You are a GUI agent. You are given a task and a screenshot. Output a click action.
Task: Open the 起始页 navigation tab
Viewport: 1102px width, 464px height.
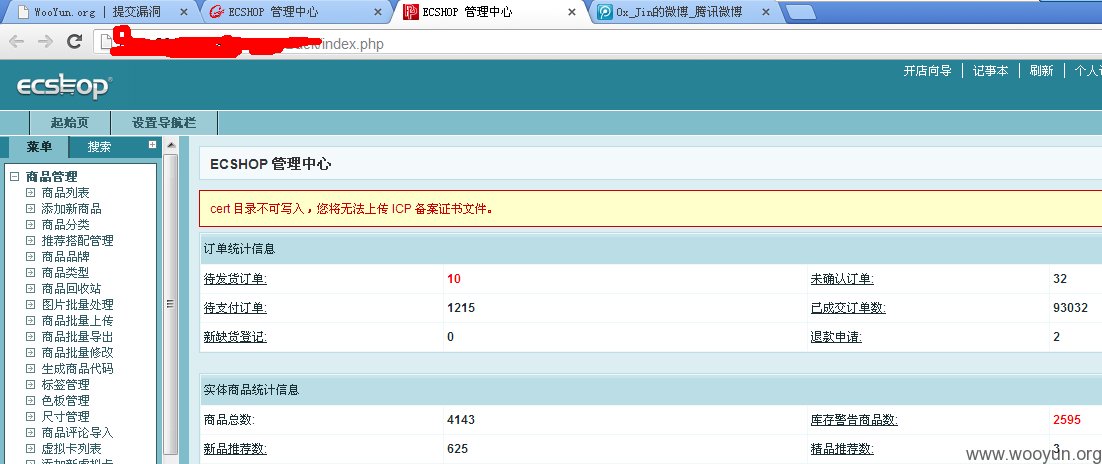click(70, 122)
